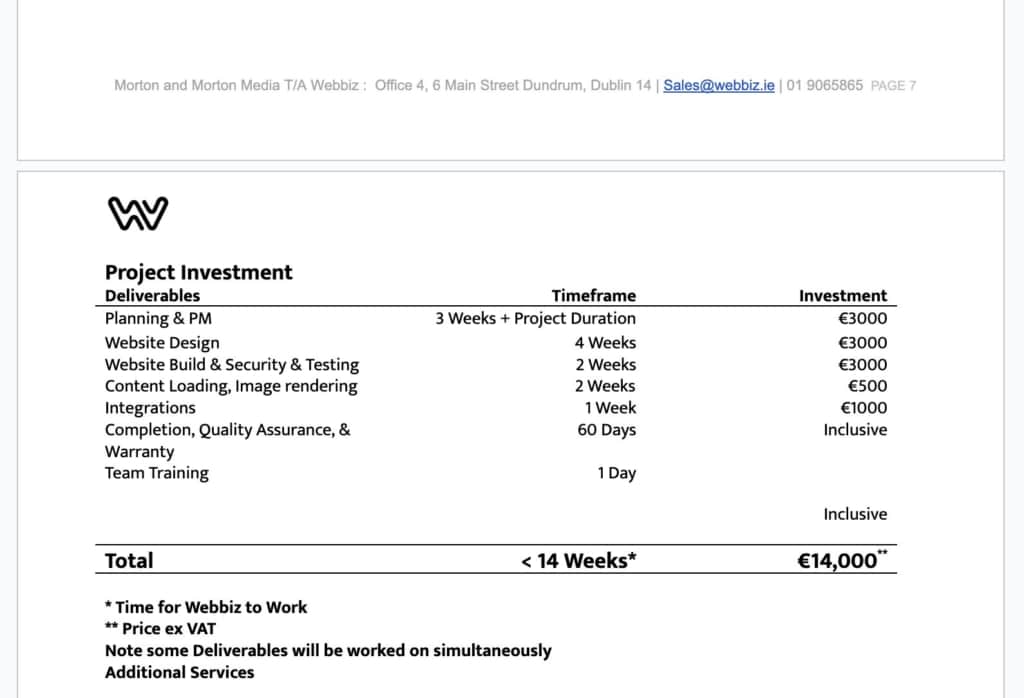This screenshot has width=1024, height=698.
Task: Select the Team Training deliverable
Action: (157, 473)
